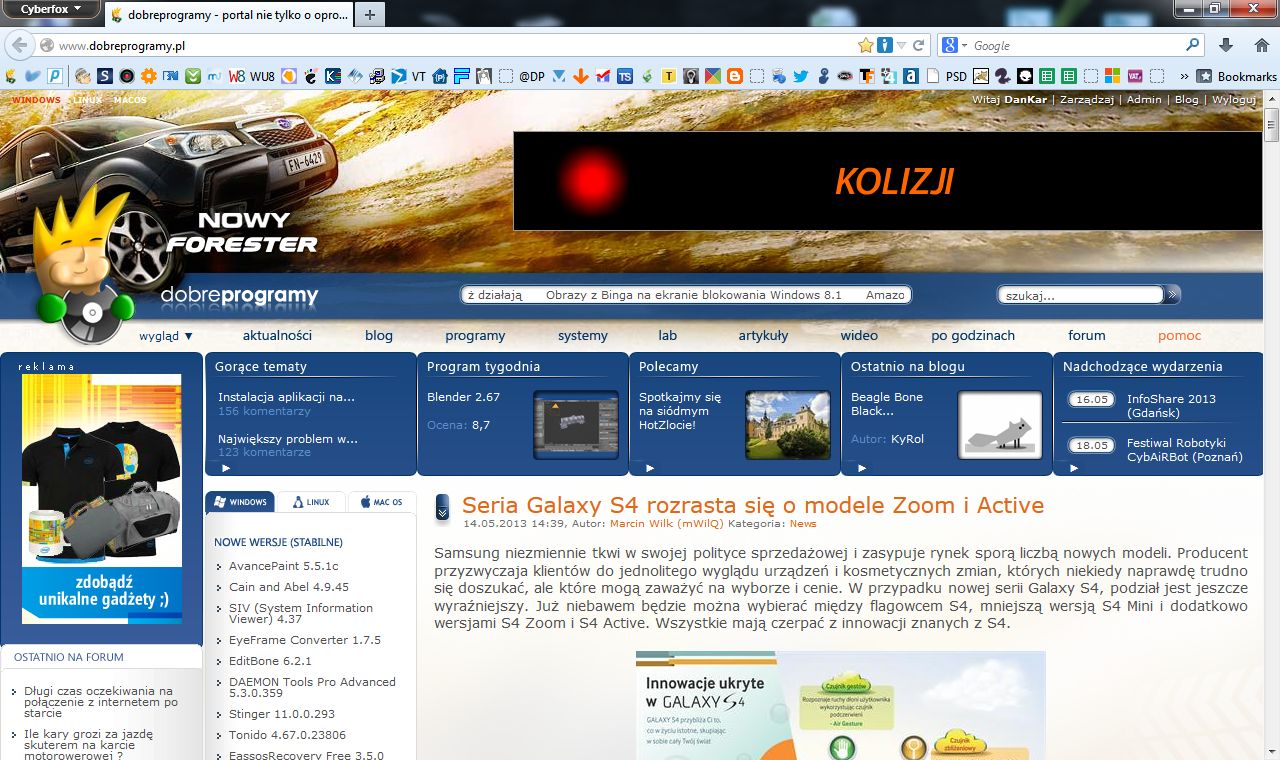Open the programy menu item
The height and width of the screenshot is (760, 1280).
[475, 335]
